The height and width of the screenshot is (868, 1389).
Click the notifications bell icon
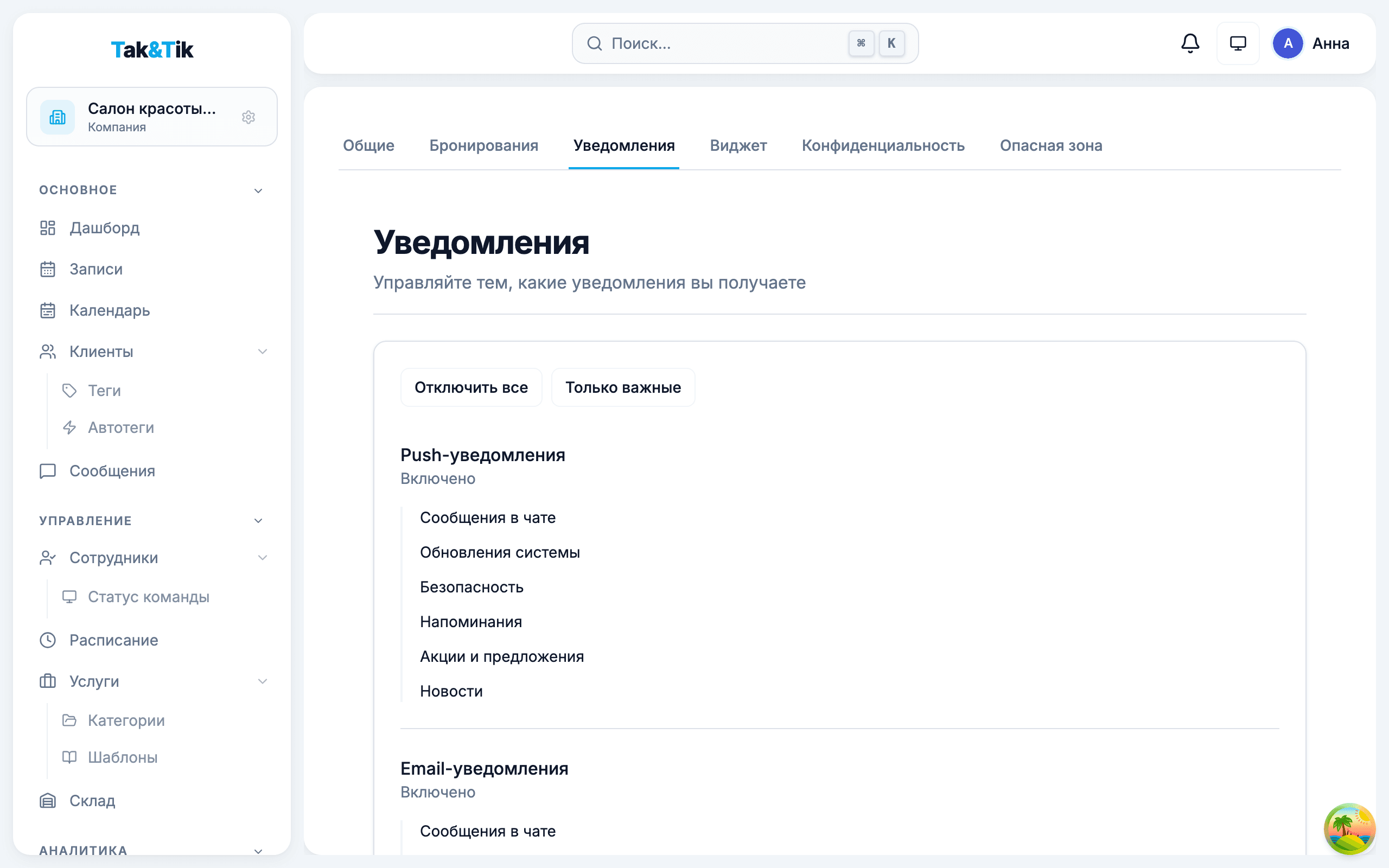point(1189,43)
